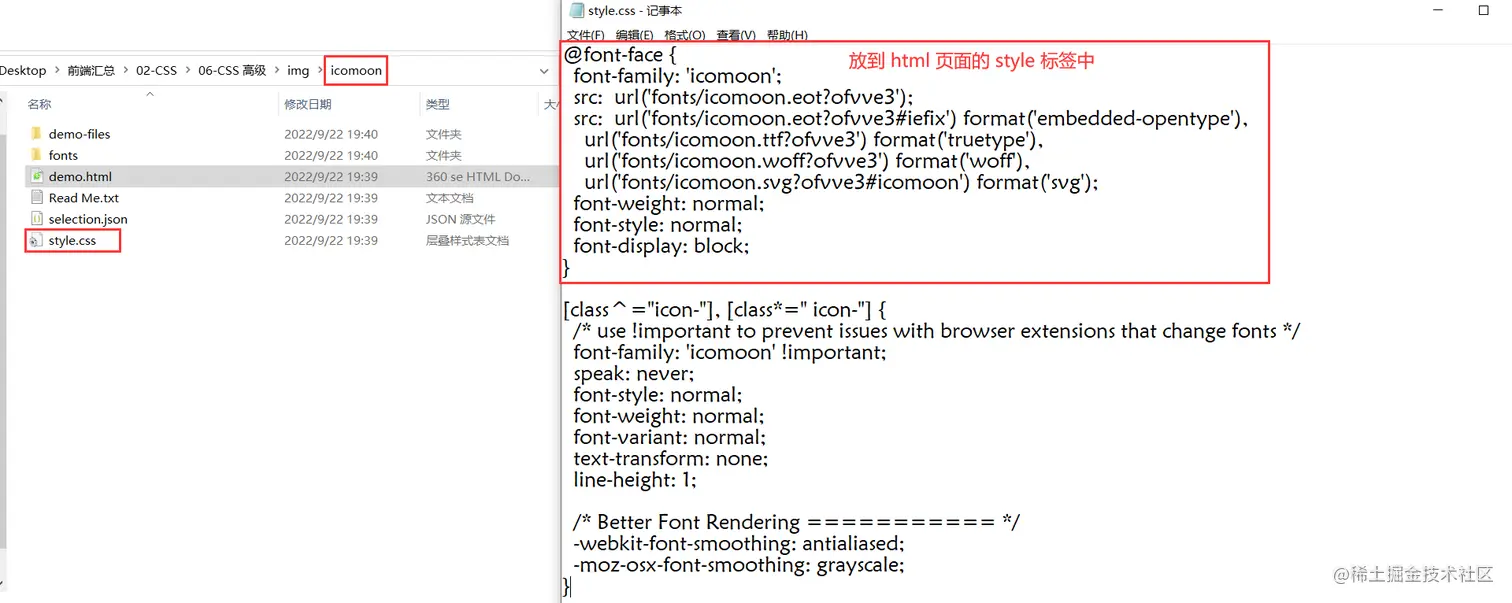The height and width of the screenshot is (603, 1512).
Task: Open the 编辑(E) menu in Notepad
Action: click(635, 35)
